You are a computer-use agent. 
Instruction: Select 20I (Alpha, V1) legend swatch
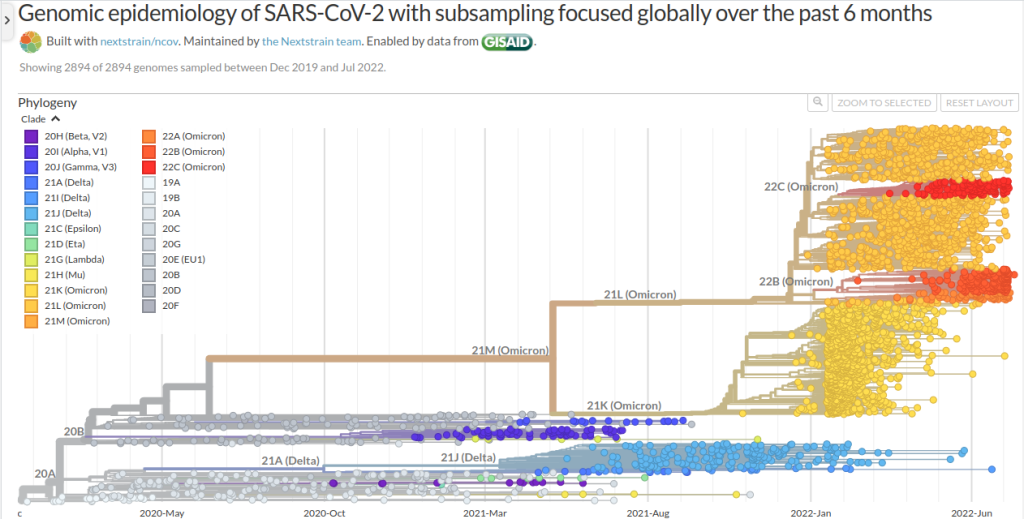[31, 151]
